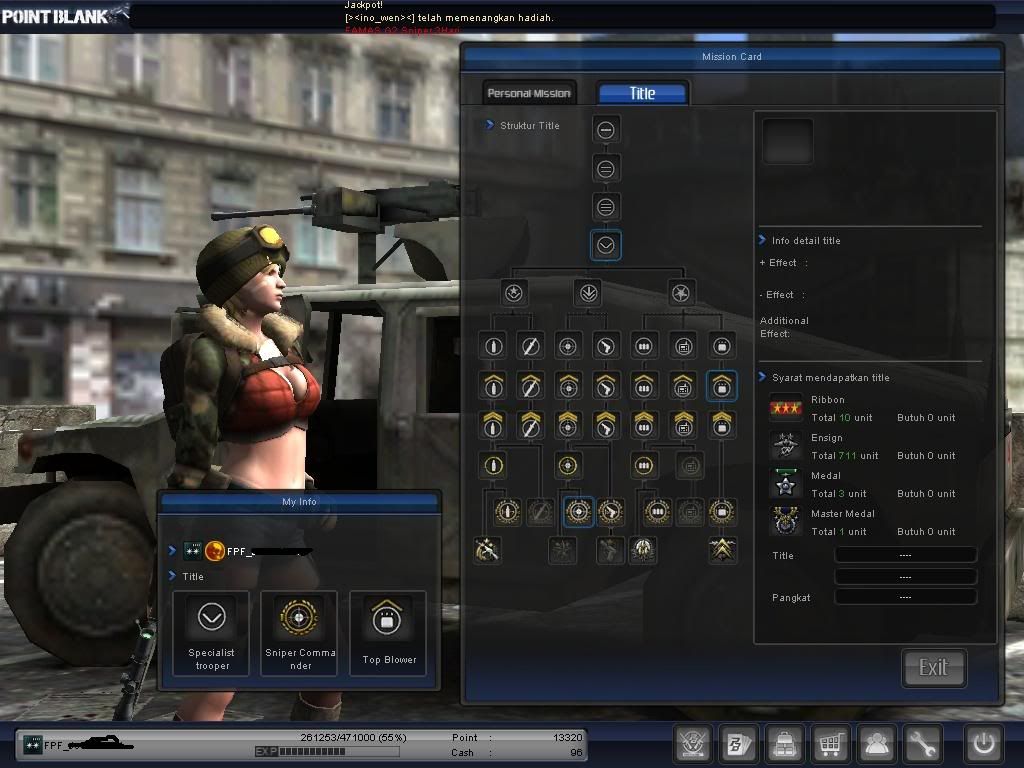Click the Struktur Title heading arrow
Screen dimensions: 1024x768
click(490, 125)
